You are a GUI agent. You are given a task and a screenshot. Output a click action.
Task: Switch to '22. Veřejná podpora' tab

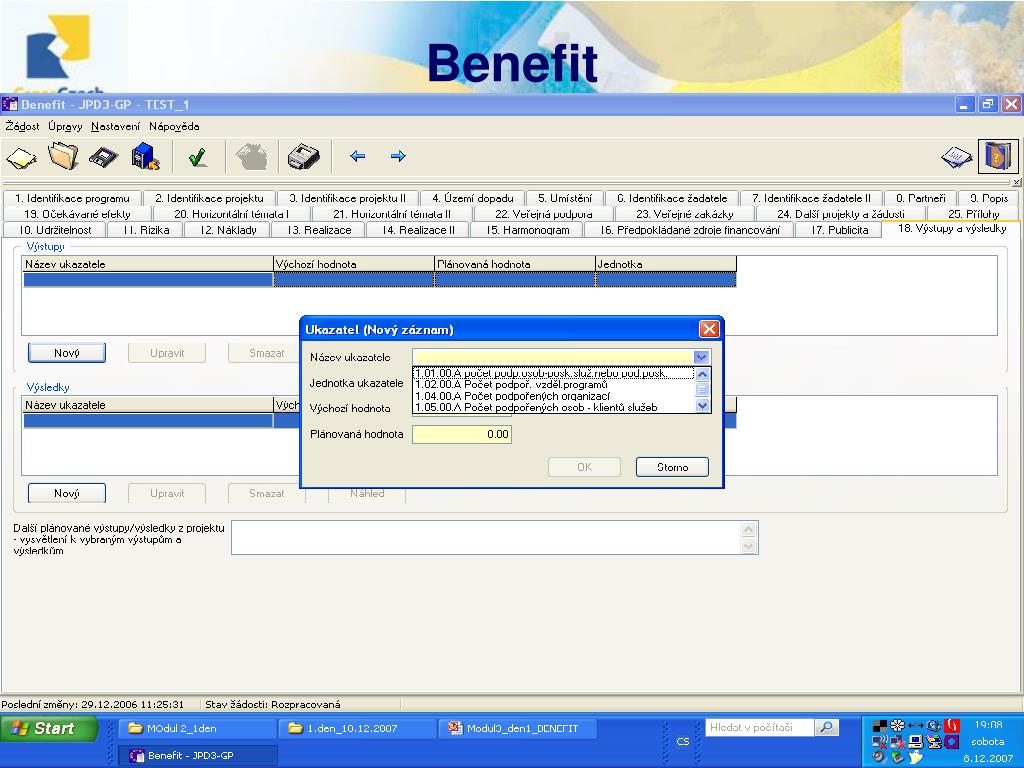[543, 214]
